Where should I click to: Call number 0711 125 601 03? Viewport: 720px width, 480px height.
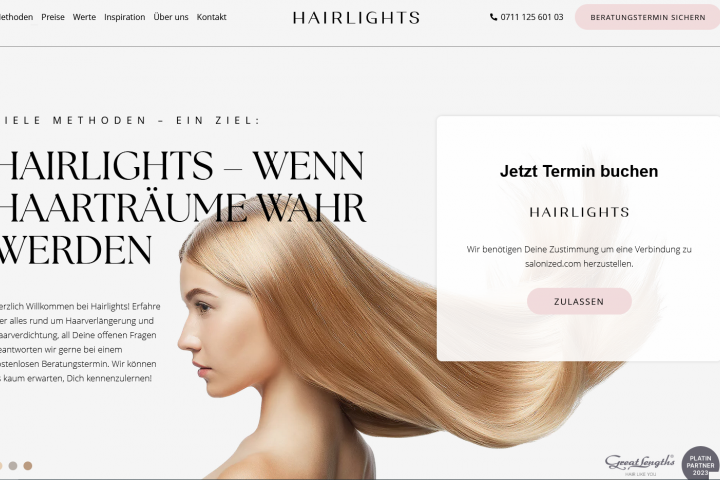[532, 17]
